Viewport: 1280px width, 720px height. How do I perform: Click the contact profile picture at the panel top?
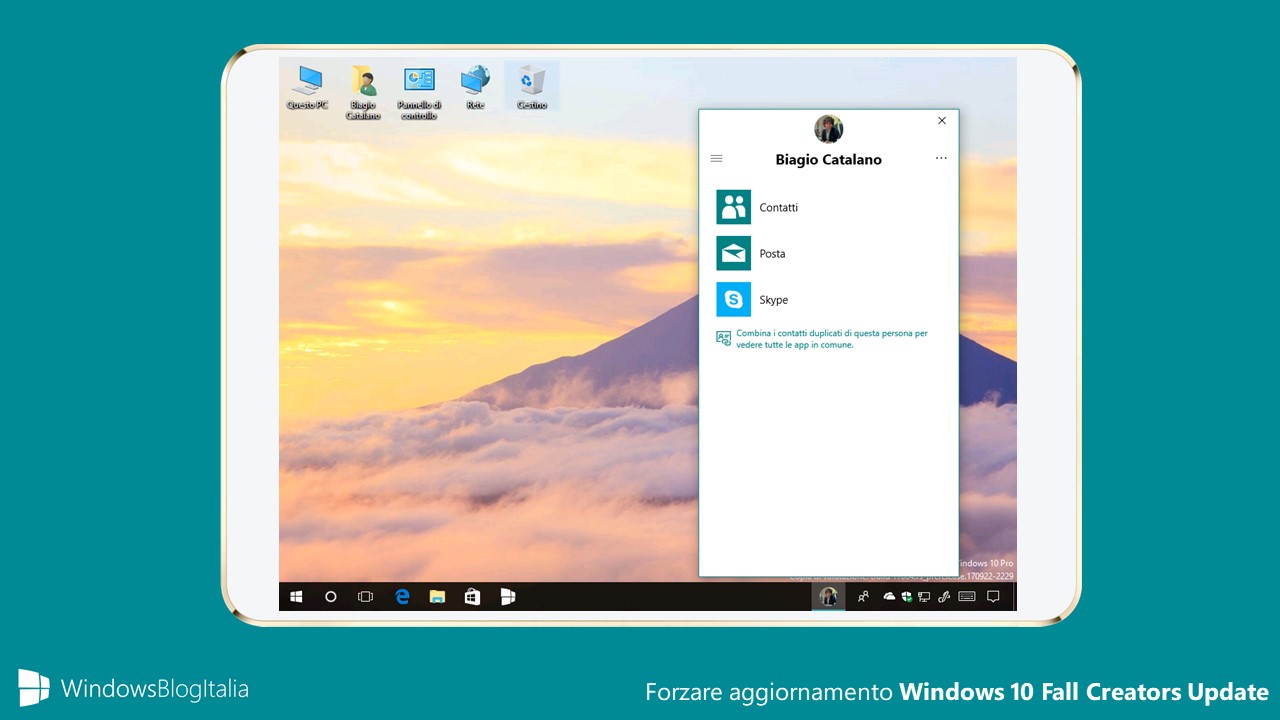click(828, 129)
